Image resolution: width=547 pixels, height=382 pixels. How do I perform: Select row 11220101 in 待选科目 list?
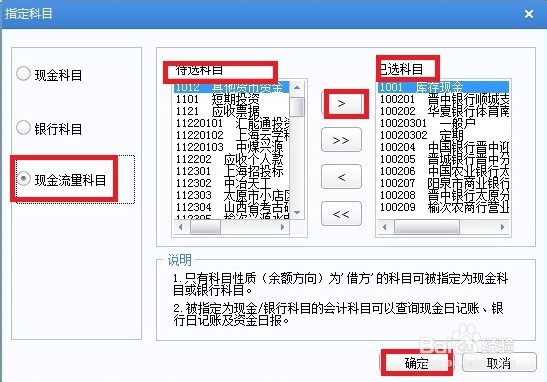pyautogui.click(x=231, y=123)
